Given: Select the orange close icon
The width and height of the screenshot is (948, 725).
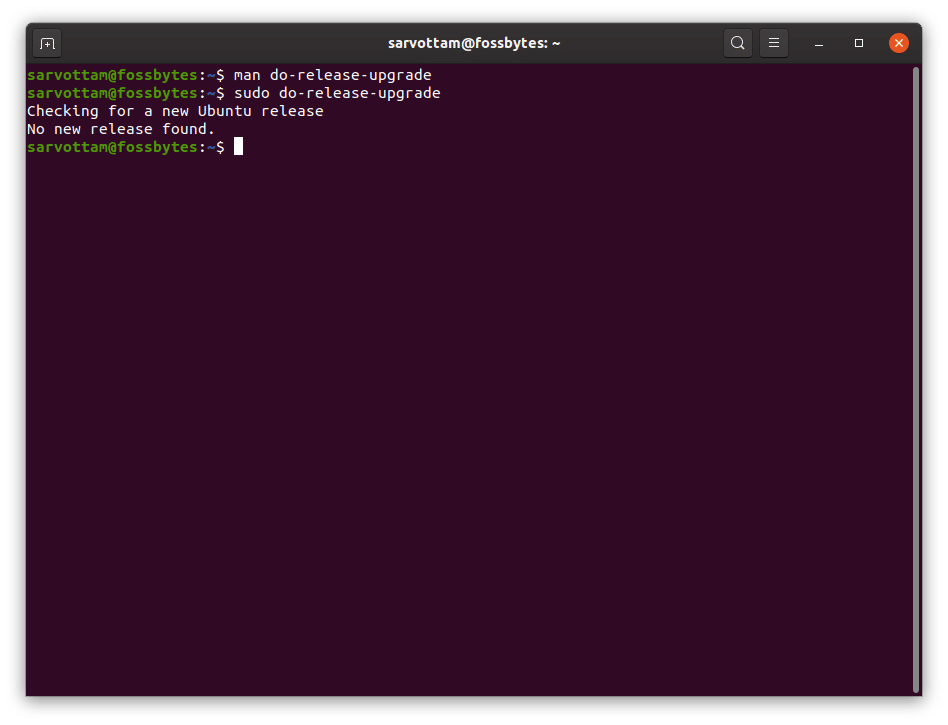Looking at the screenshot, I should pyautogui.click(x=898, y=43).
